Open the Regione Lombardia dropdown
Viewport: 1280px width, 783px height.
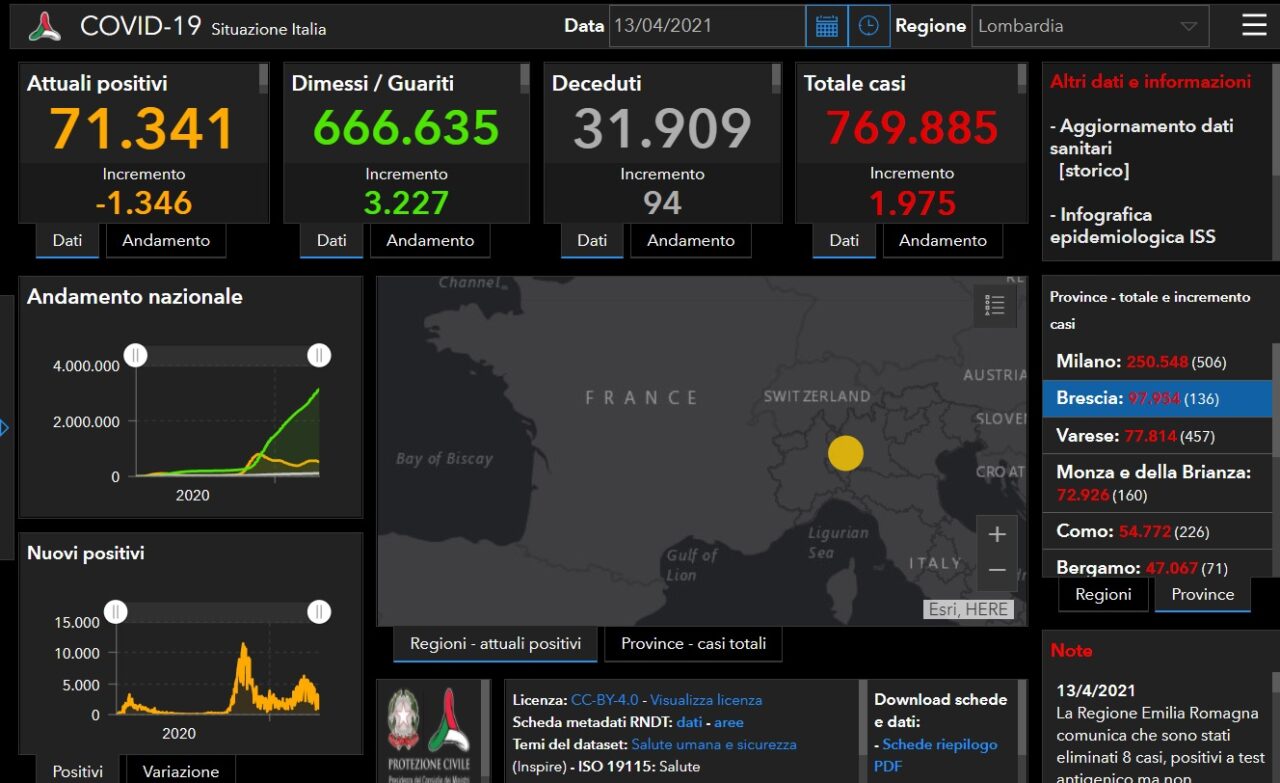click(x=1089, y=26)
